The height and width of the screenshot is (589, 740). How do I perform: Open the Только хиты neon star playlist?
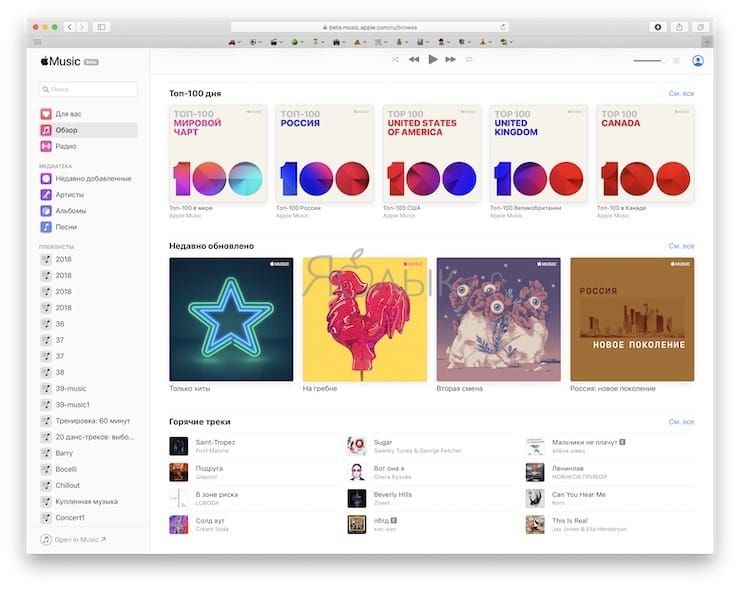click(x=231, y=319)
